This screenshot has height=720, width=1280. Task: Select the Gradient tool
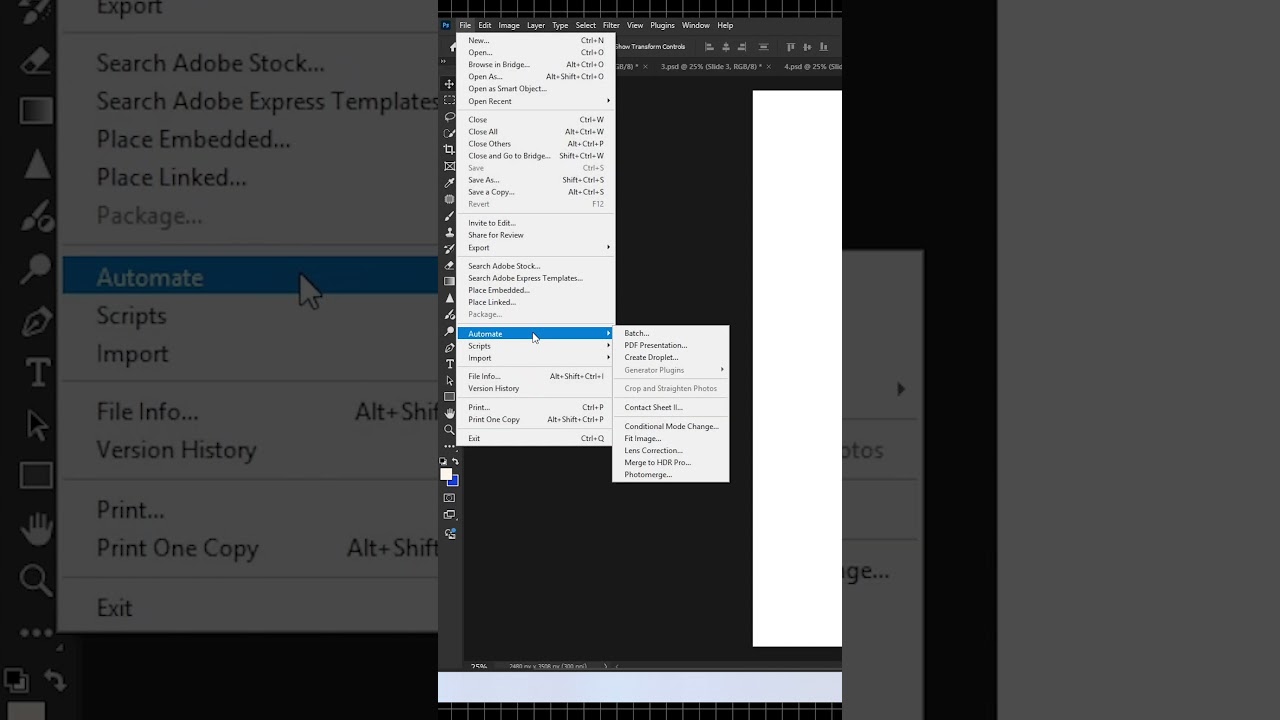tap(449, 282)
